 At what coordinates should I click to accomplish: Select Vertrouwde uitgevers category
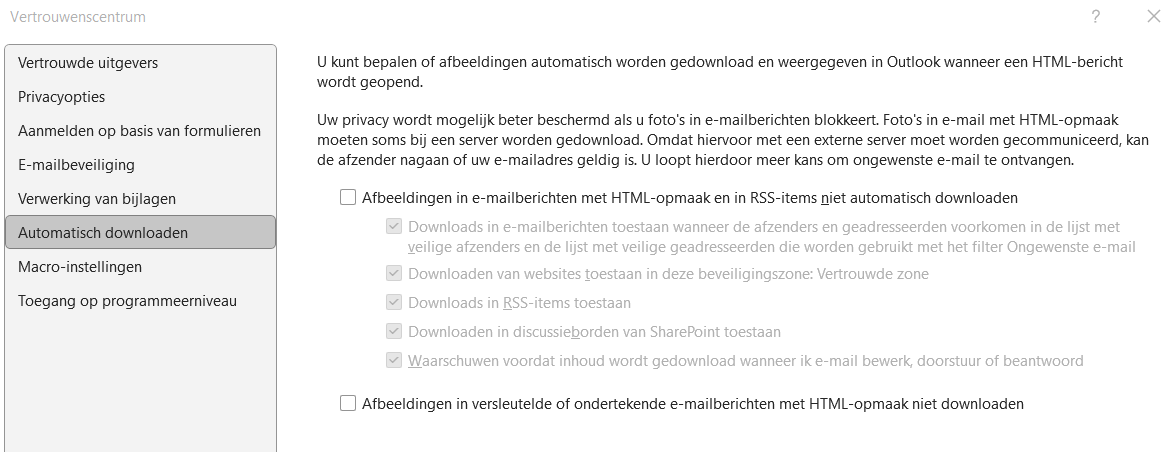tap(140, 63)
